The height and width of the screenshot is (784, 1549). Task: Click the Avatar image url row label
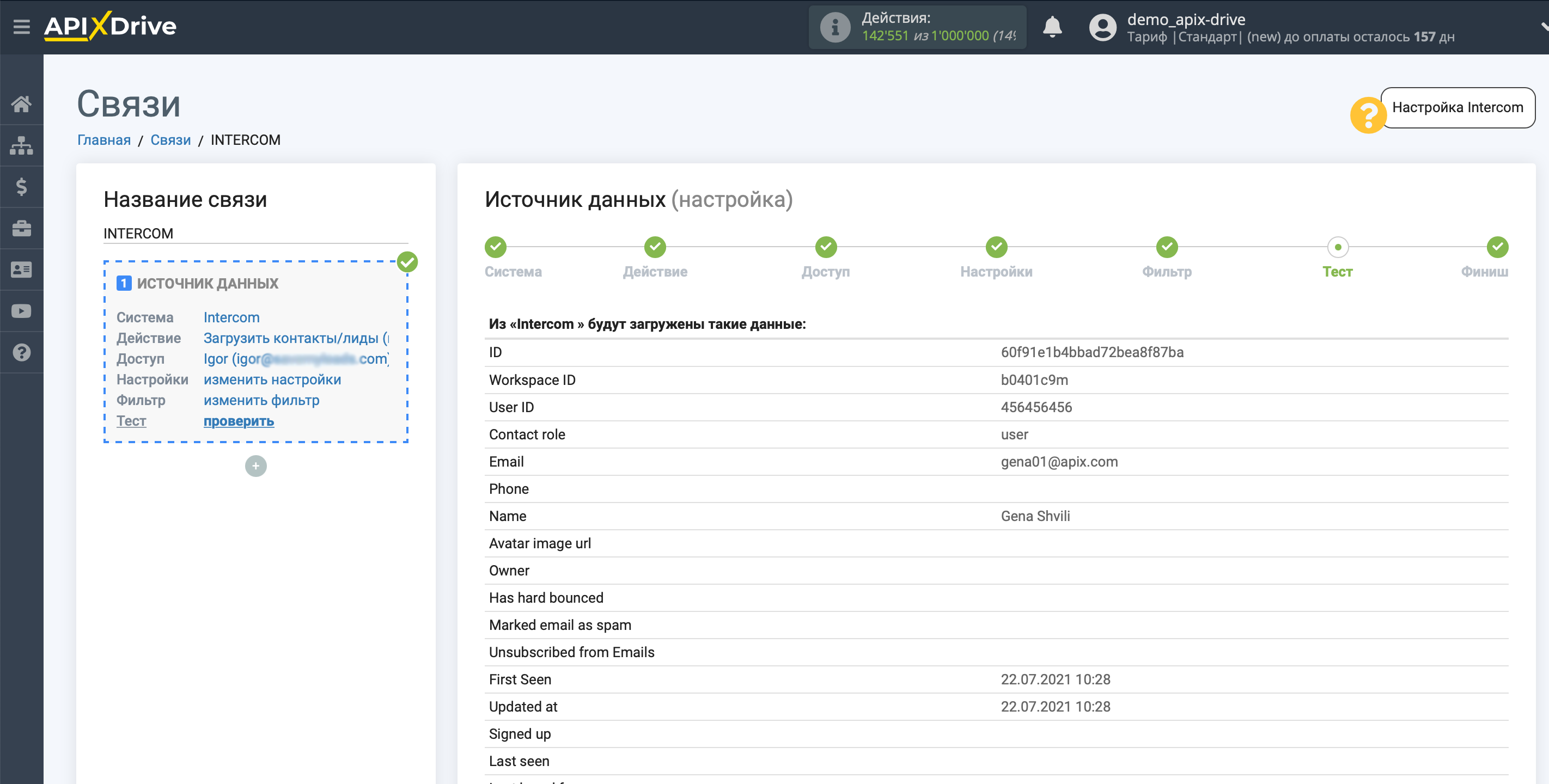[x=540, y=543]
